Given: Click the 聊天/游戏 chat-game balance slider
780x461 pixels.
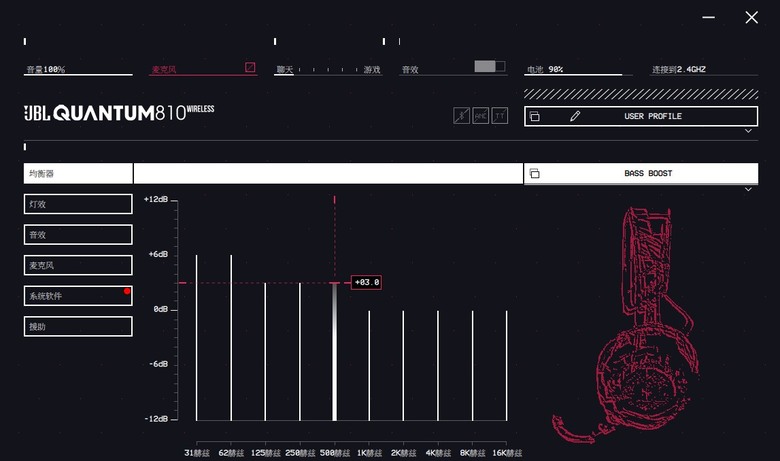Looking at the screenshot, I should click(x=328, y=70).
